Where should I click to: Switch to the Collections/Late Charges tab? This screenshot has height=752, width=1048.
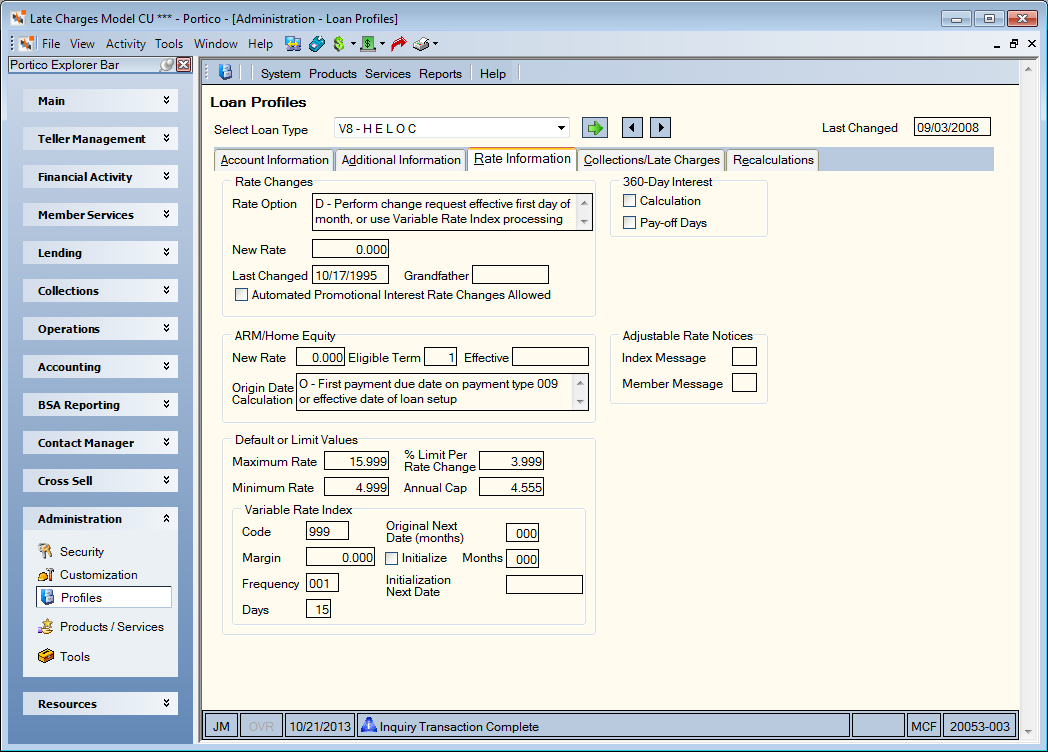[x=652, y=160]
